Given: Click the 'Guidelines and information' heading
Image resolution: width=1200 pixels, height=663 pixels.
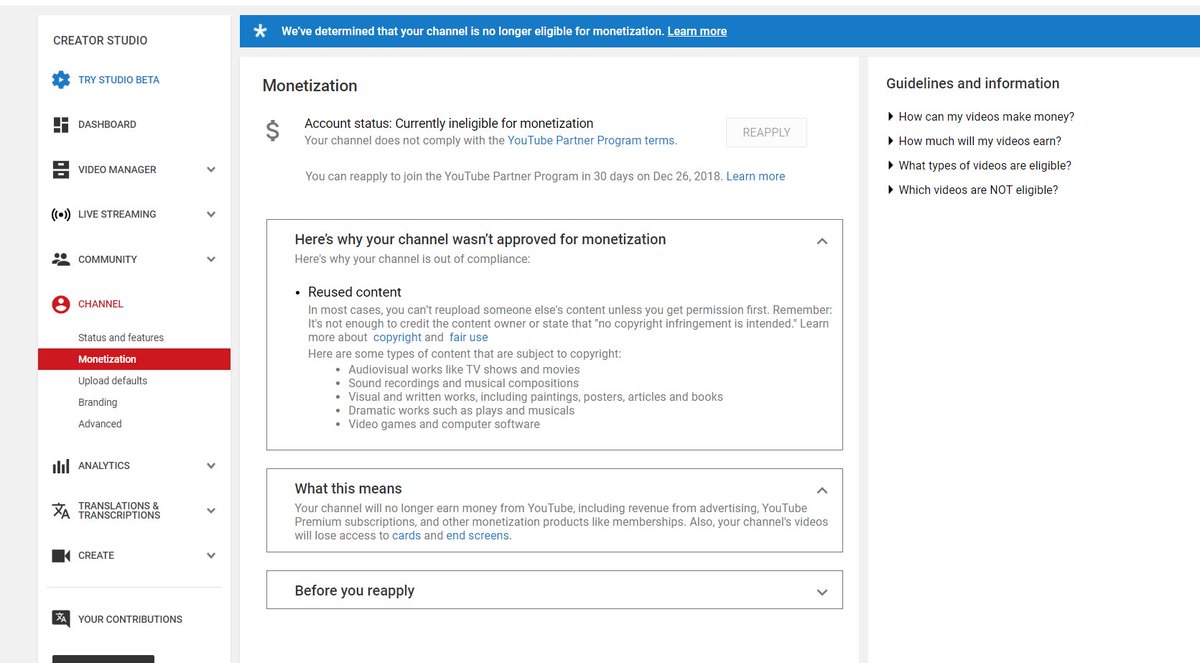Looking at the screenshot, I should point(973,84).
